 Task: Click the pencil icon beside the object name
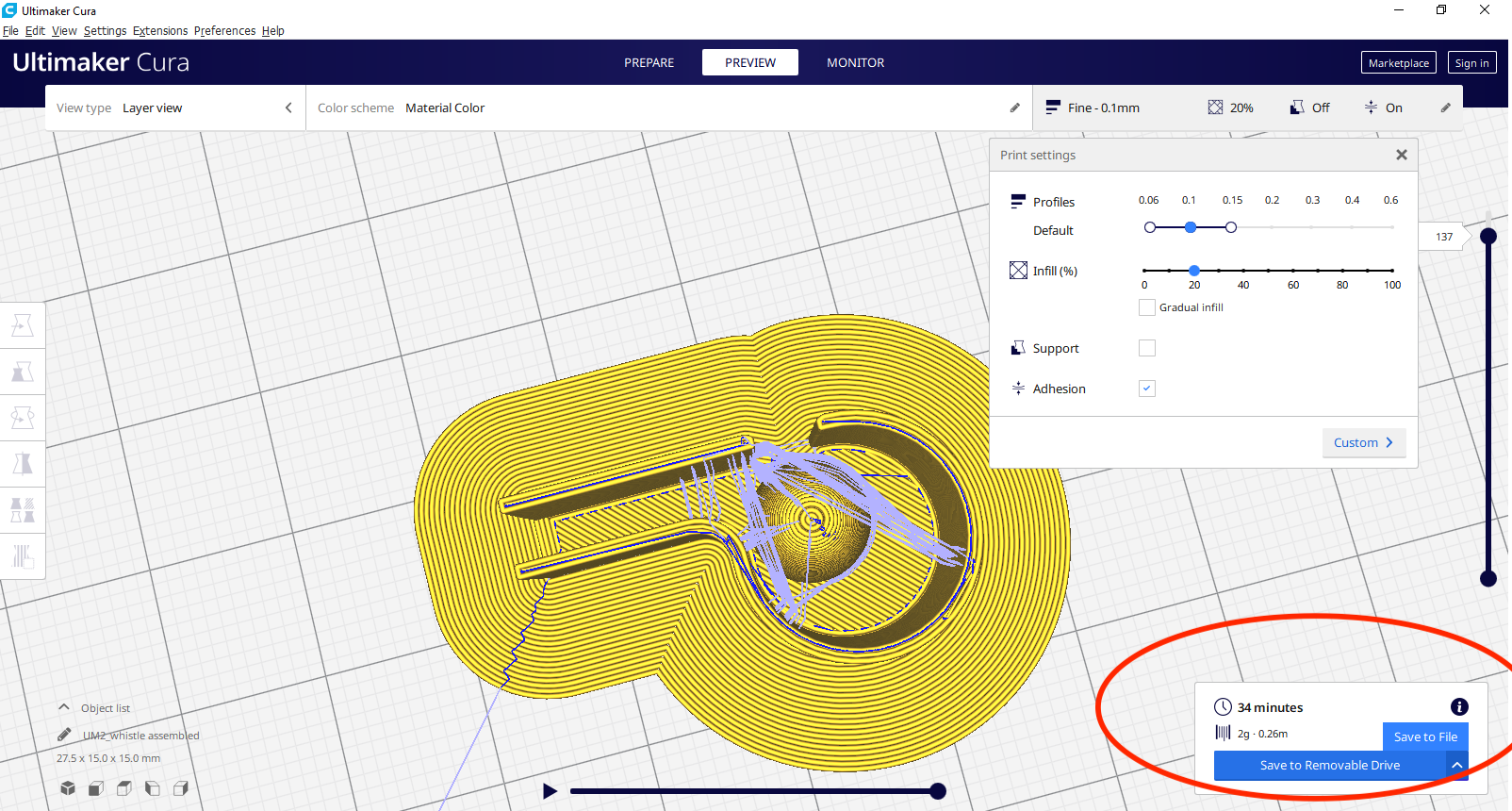64,735
